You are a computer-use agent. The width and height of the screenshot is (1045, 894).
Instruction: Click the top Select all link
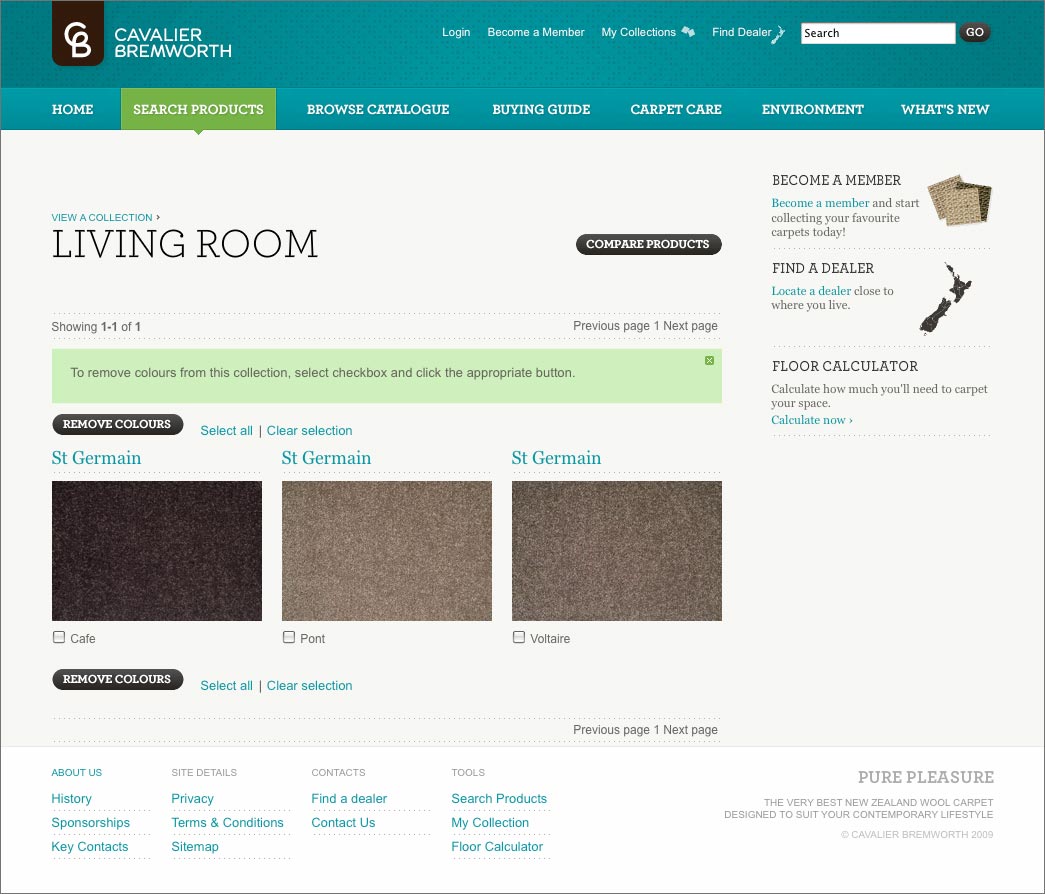tap(227, 431)
